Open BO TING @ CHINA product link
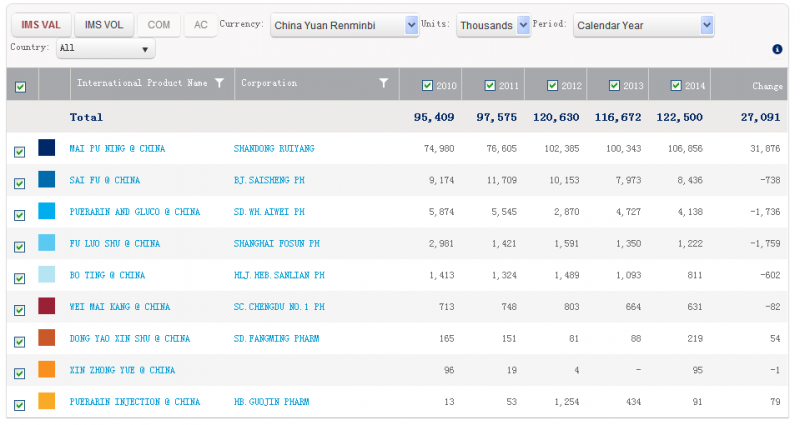The width and height of the screenshot is (800, 425). click(x=107, y=275)
